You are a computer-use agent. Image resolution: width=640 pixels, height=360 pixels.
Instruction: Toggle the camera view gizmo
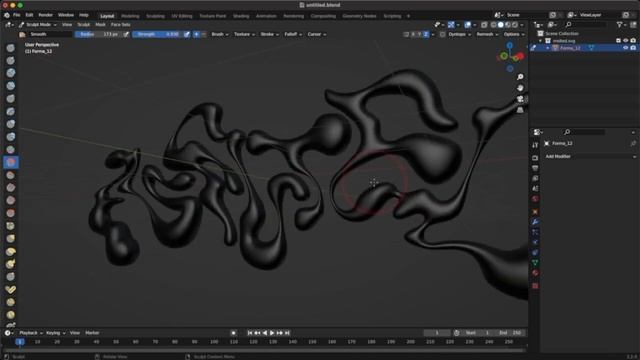520,99
